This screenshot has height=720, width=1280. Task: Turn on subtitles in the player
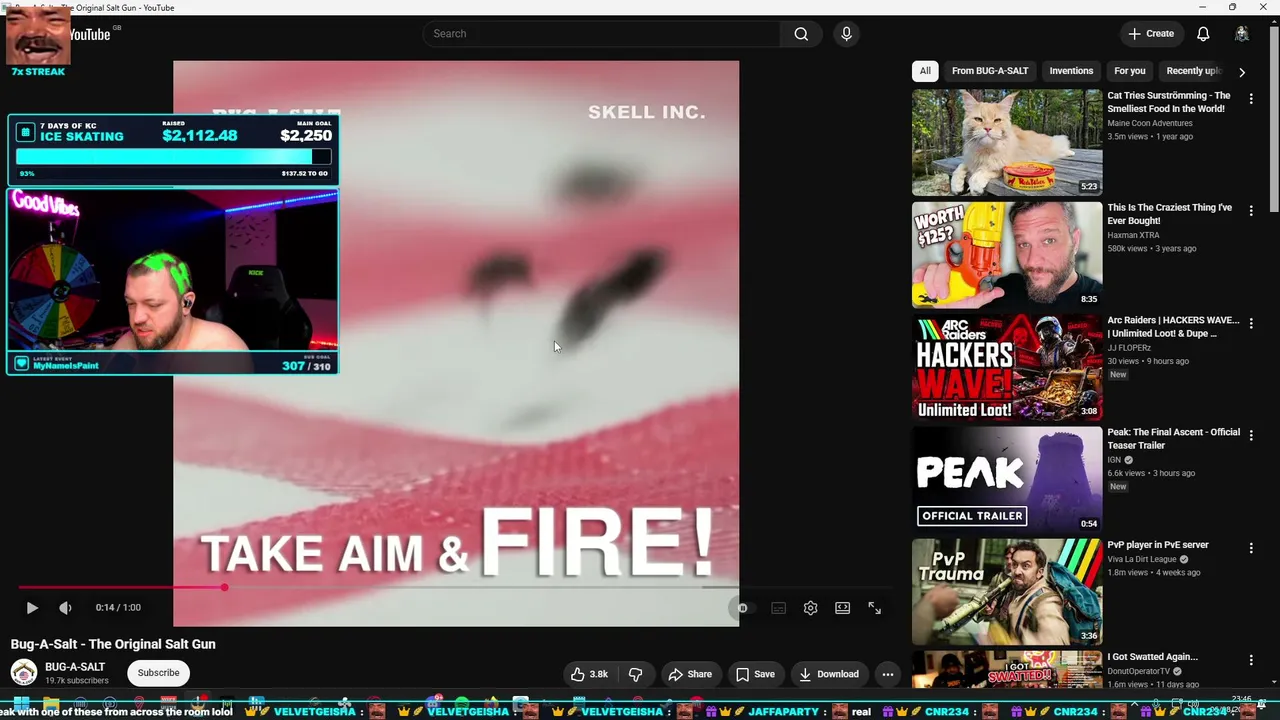click(778, 607)
